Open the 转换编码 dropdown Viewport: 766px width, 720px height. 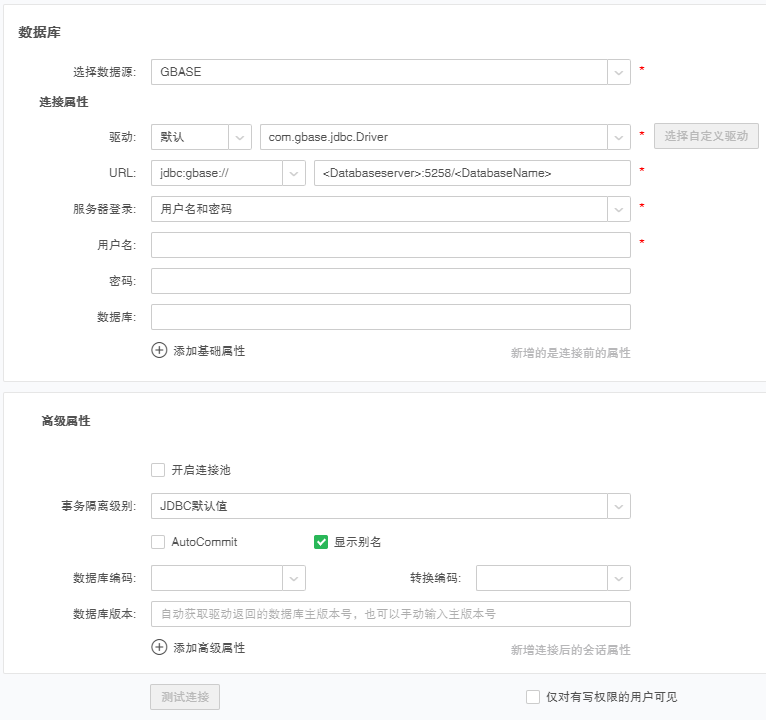(619, 578)
